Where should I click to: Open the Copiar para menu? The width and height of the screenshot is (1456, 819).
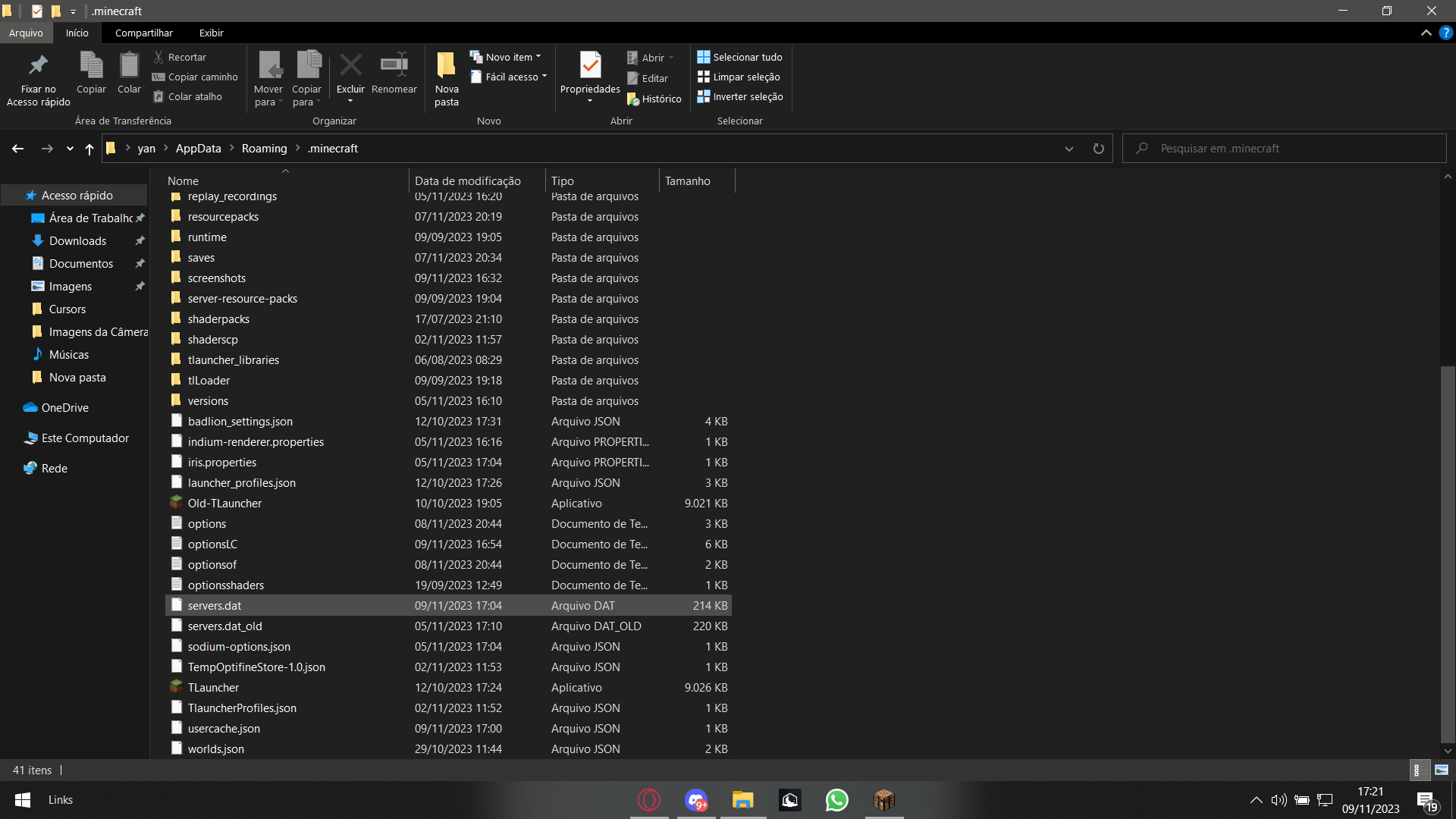307,79
